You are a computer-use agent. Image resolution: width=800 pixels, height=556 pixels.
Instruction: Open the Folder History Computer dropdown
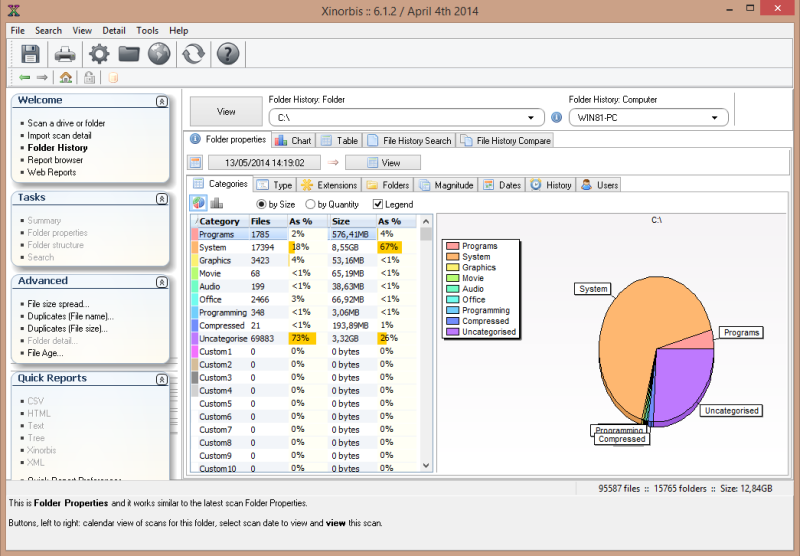715,118
